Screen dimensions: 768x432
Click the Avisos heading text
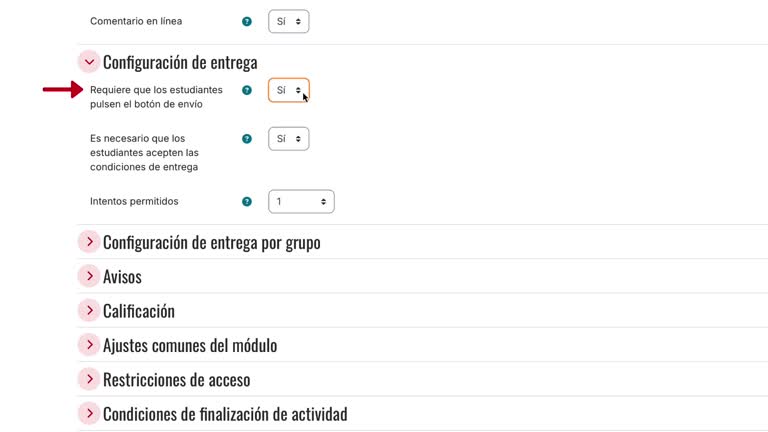[x=122, y=277]
